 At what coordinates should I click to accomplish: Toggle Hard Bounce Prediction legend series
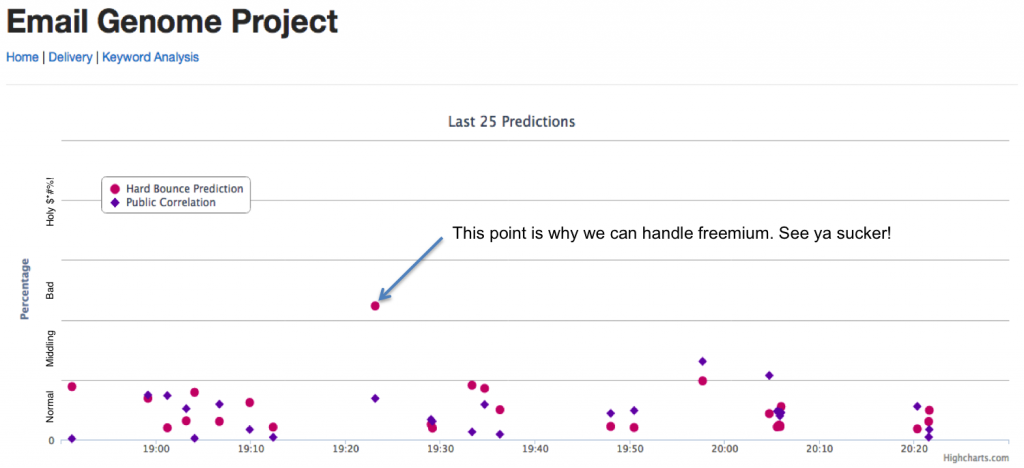[184, 188]
